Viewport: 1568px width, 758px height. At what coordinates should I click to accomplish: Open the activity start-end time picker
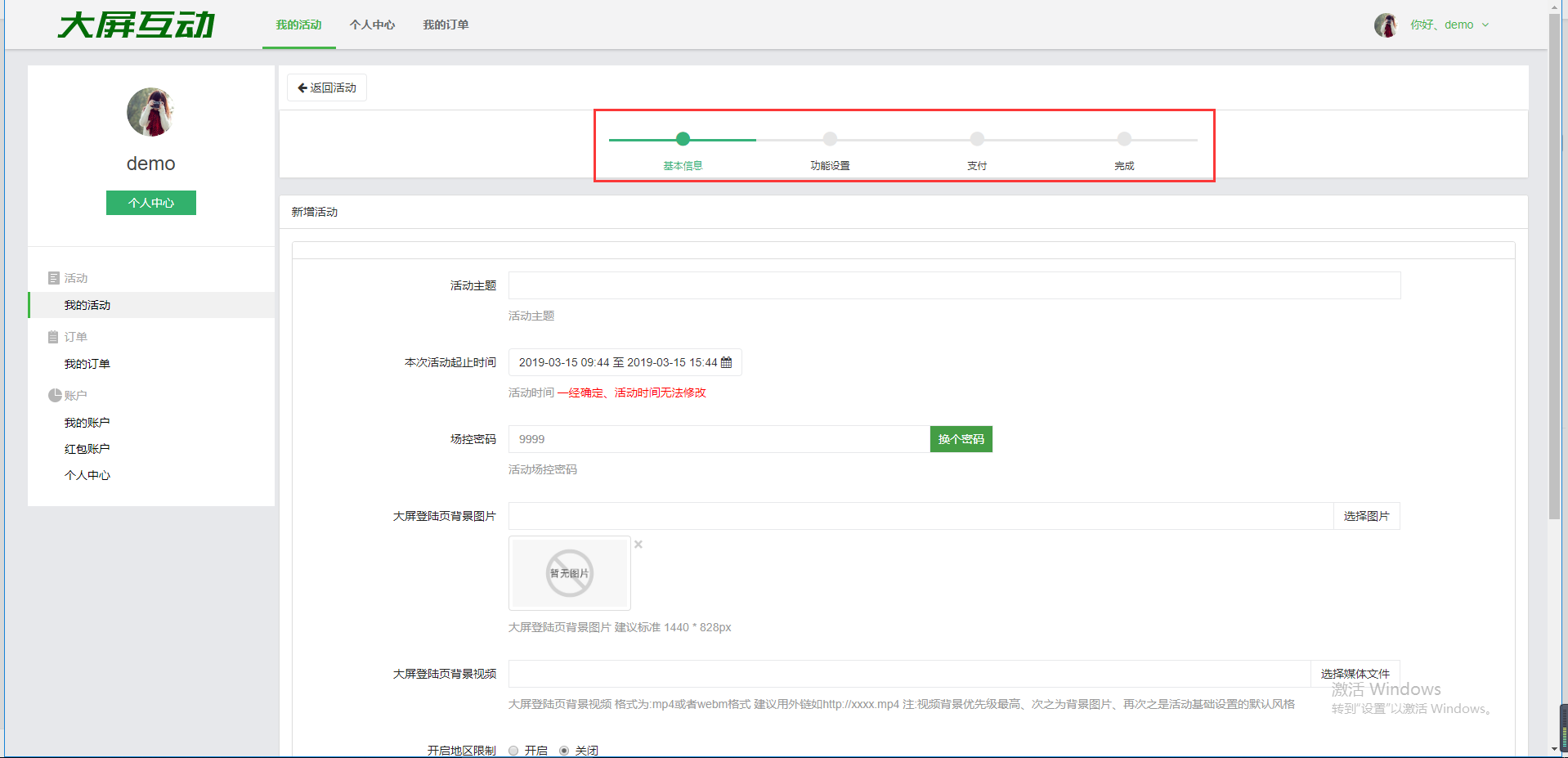(x=618, y=362)
